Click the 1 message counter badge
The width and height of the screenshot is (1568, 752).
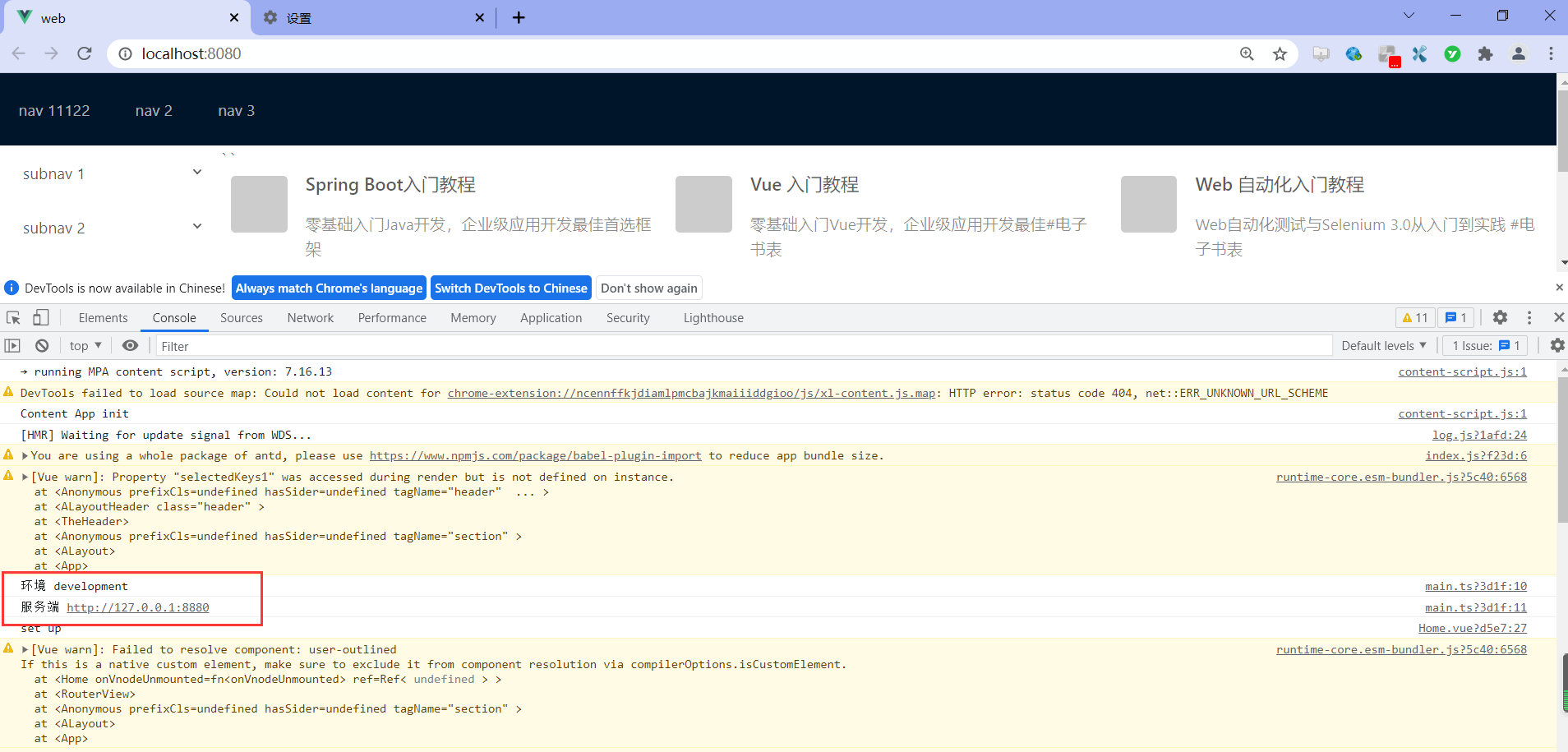click(x=1455, y=317)
